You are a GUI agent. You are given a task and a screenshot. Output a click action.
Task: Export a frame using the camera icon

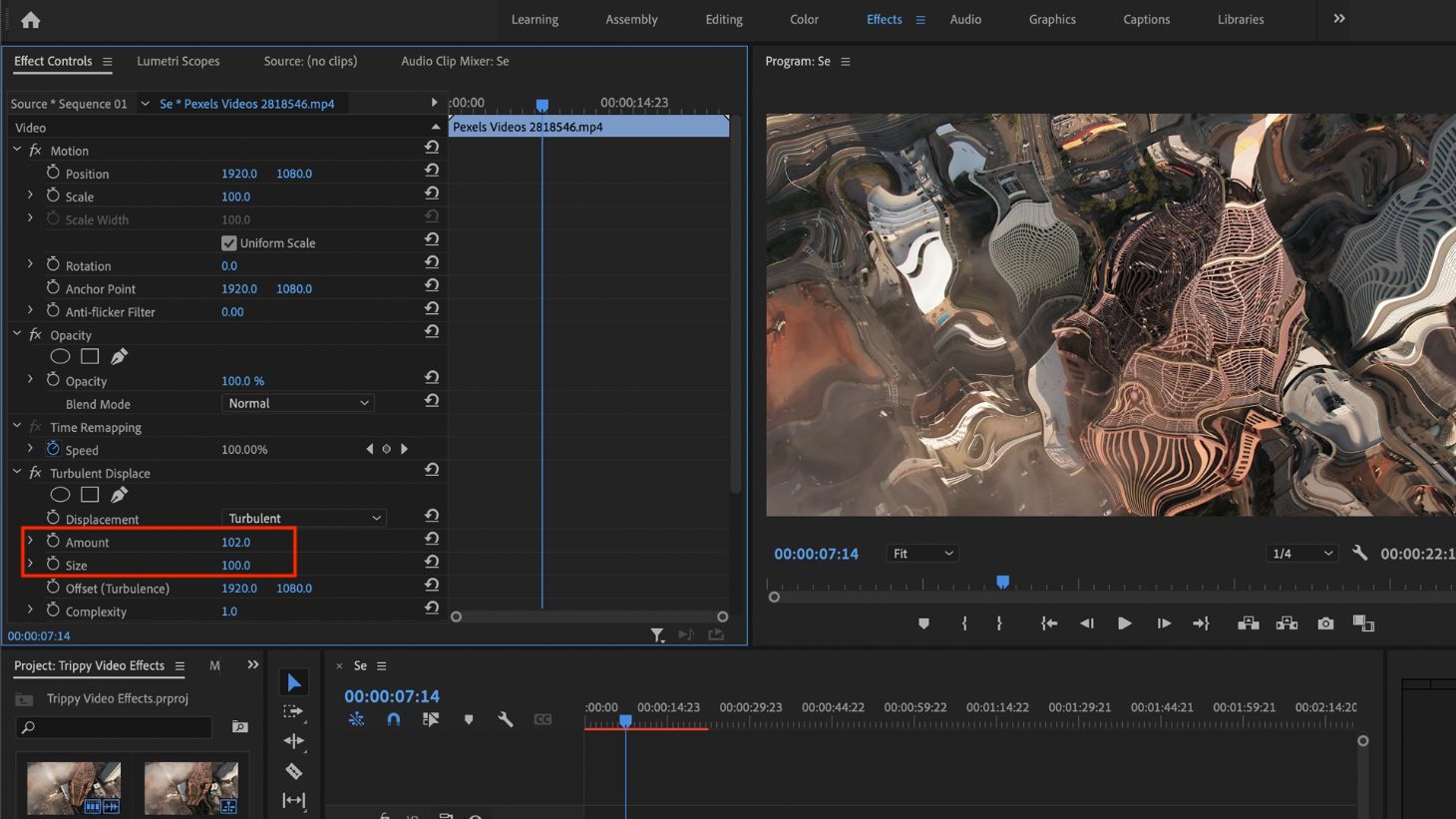tap(1325, 622)
